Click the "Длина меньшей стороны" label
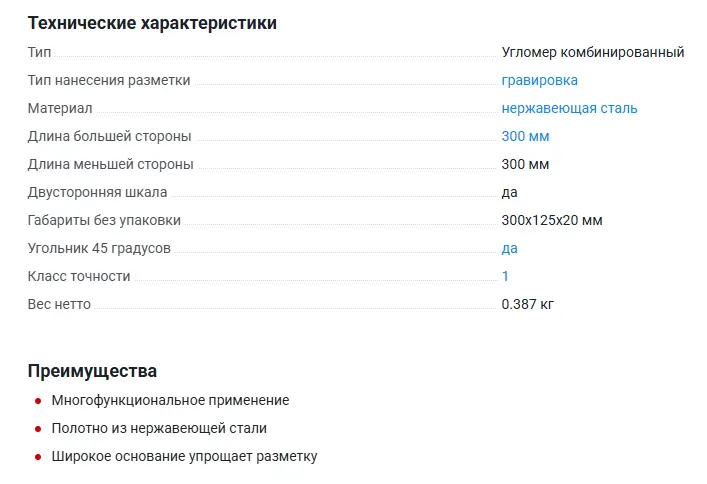Image resolution: width=707 pixels, height=484 pixels. pos(110,164)
